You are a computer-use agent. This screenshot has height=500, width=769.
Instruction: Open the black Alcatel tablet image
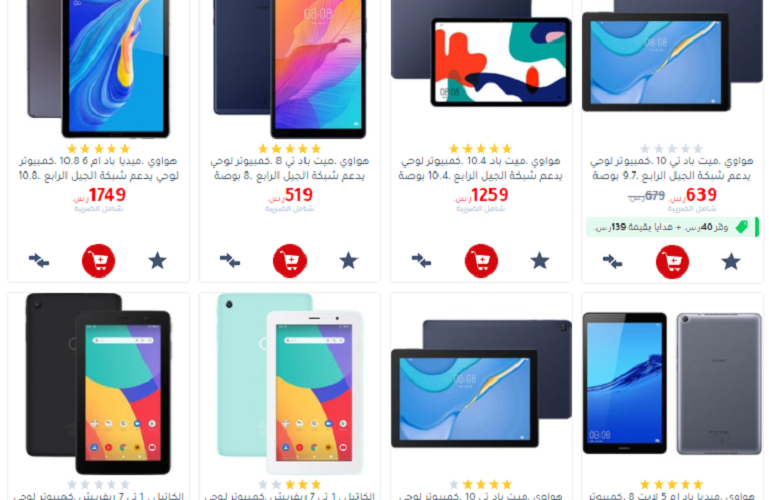coord(99,384)
